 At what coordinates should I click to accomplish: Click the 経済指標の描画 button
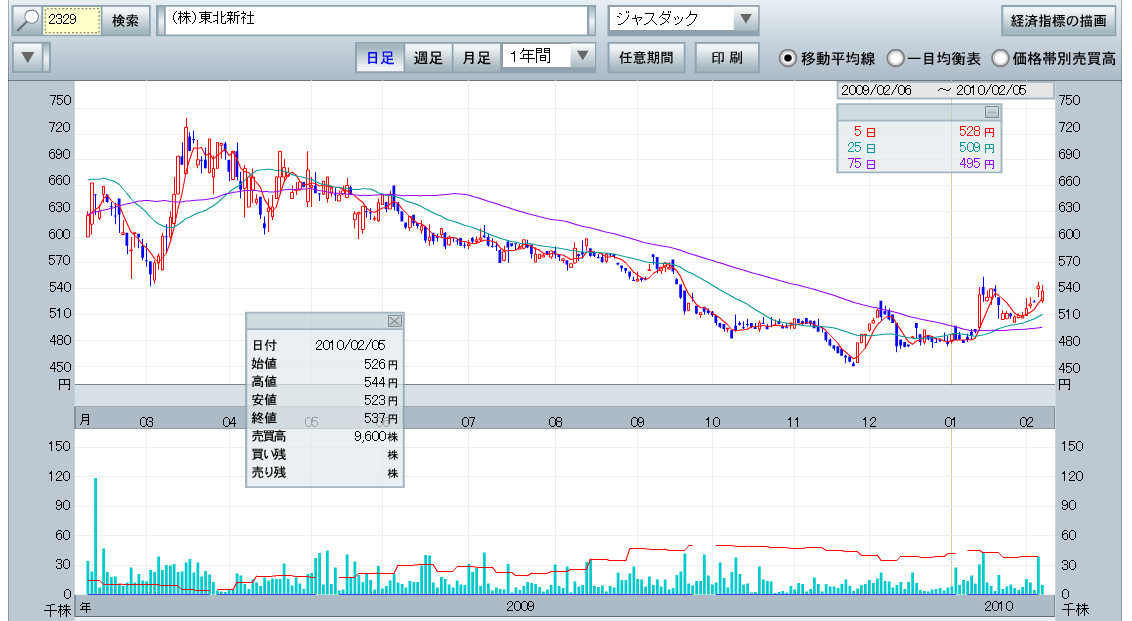[1059, 21]
